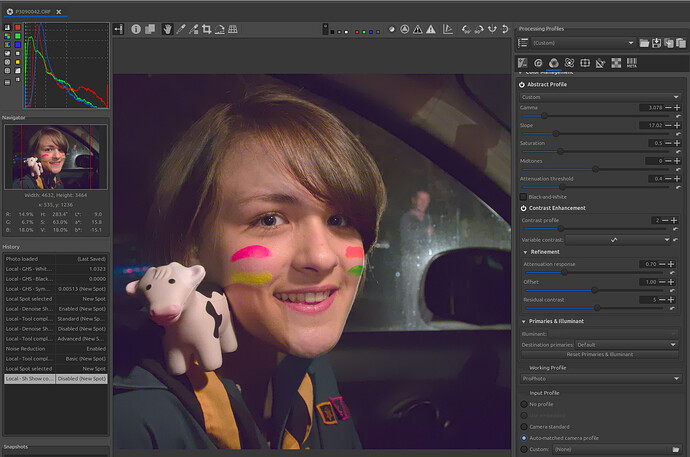Image resolution: width=690 pixels, height=457 pixels.
Task: Switch to P3090042.ORF editor tab
Action: pyautogui.click(x=34, y=10)
